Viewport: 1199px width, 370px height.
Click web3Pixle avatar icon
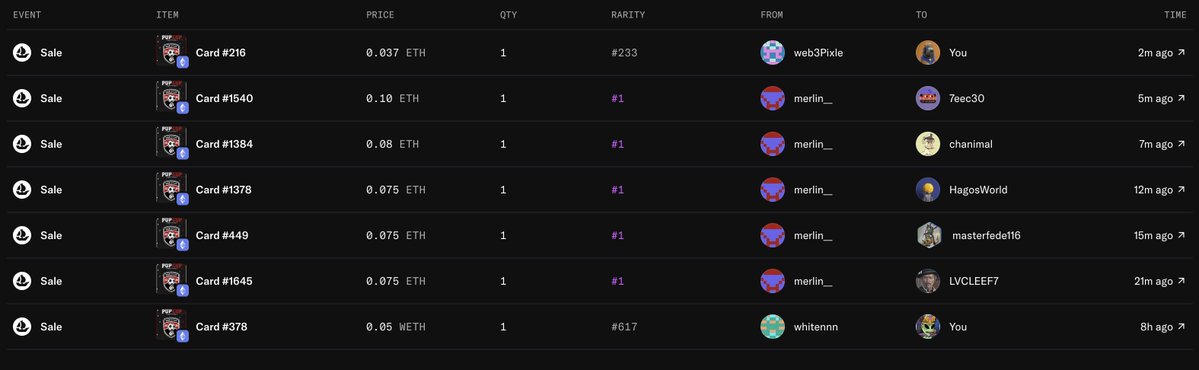[x=772, y=53]
